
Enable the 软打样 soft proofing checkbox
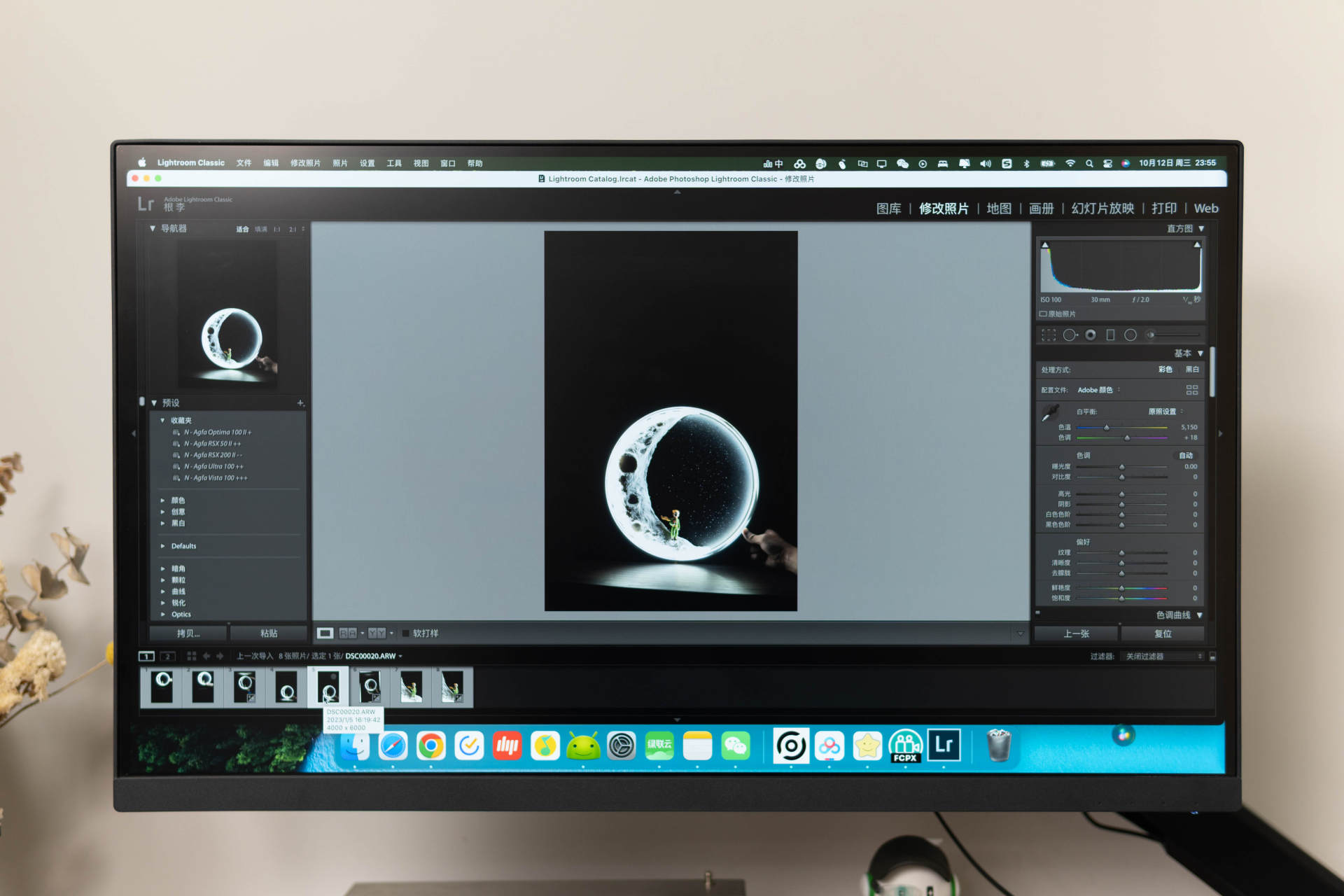(405, 633)
